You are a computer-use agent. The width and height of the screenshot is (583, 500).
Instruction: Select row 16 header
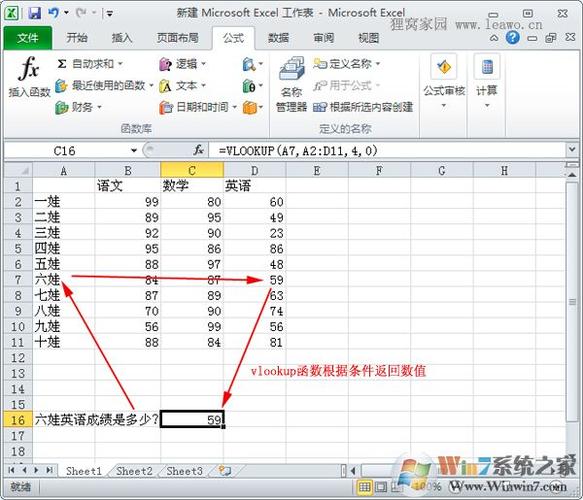coord(18,420)
